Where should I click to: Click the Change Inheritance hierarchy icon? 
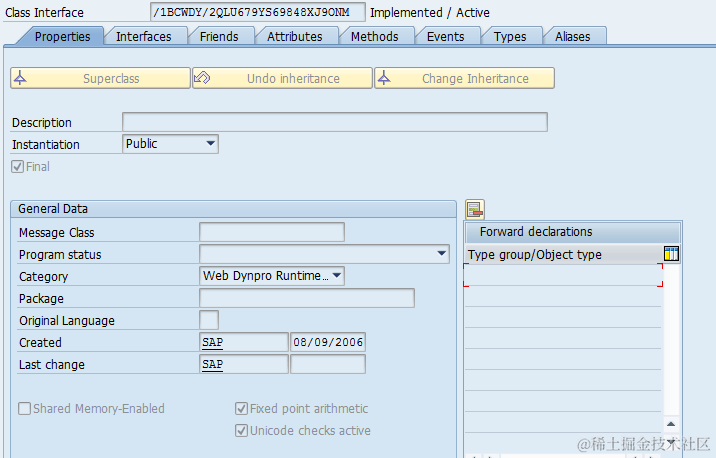(x=384, y=78)
